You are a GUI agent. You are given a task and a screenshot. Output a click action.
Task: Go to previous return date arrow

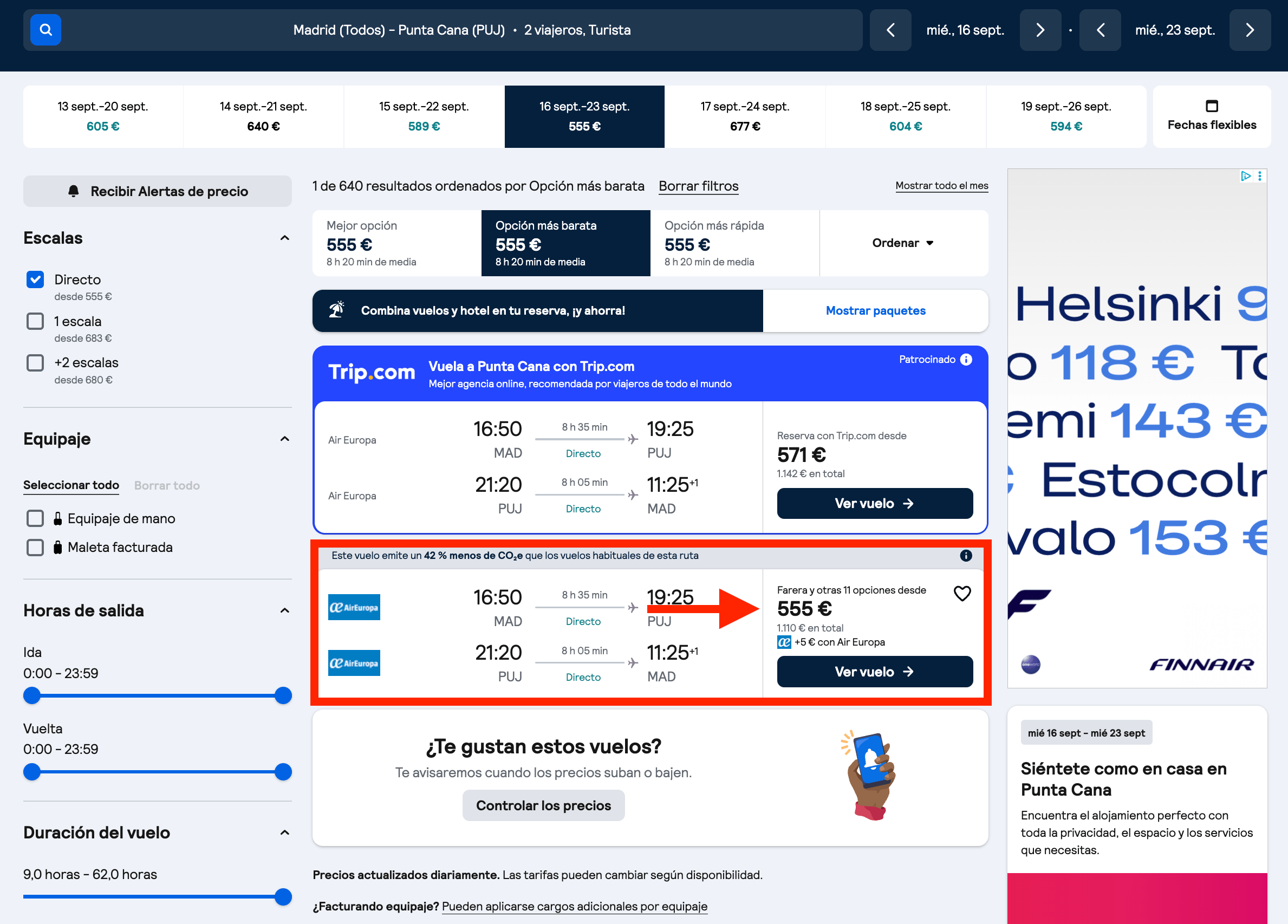[x=1100, y=30]
